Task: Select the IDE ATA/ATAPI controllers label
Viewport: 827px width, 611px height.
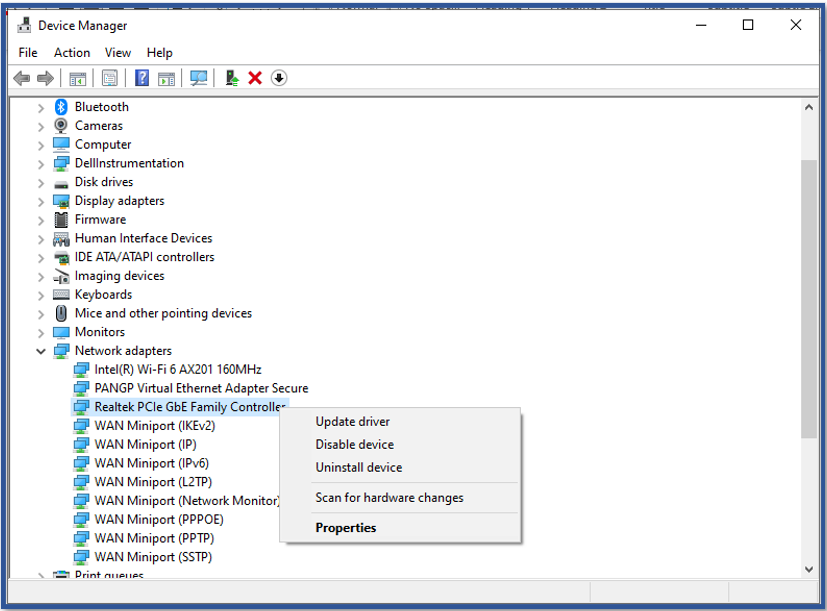Action: pyautogui.click(x=145, y=257)
